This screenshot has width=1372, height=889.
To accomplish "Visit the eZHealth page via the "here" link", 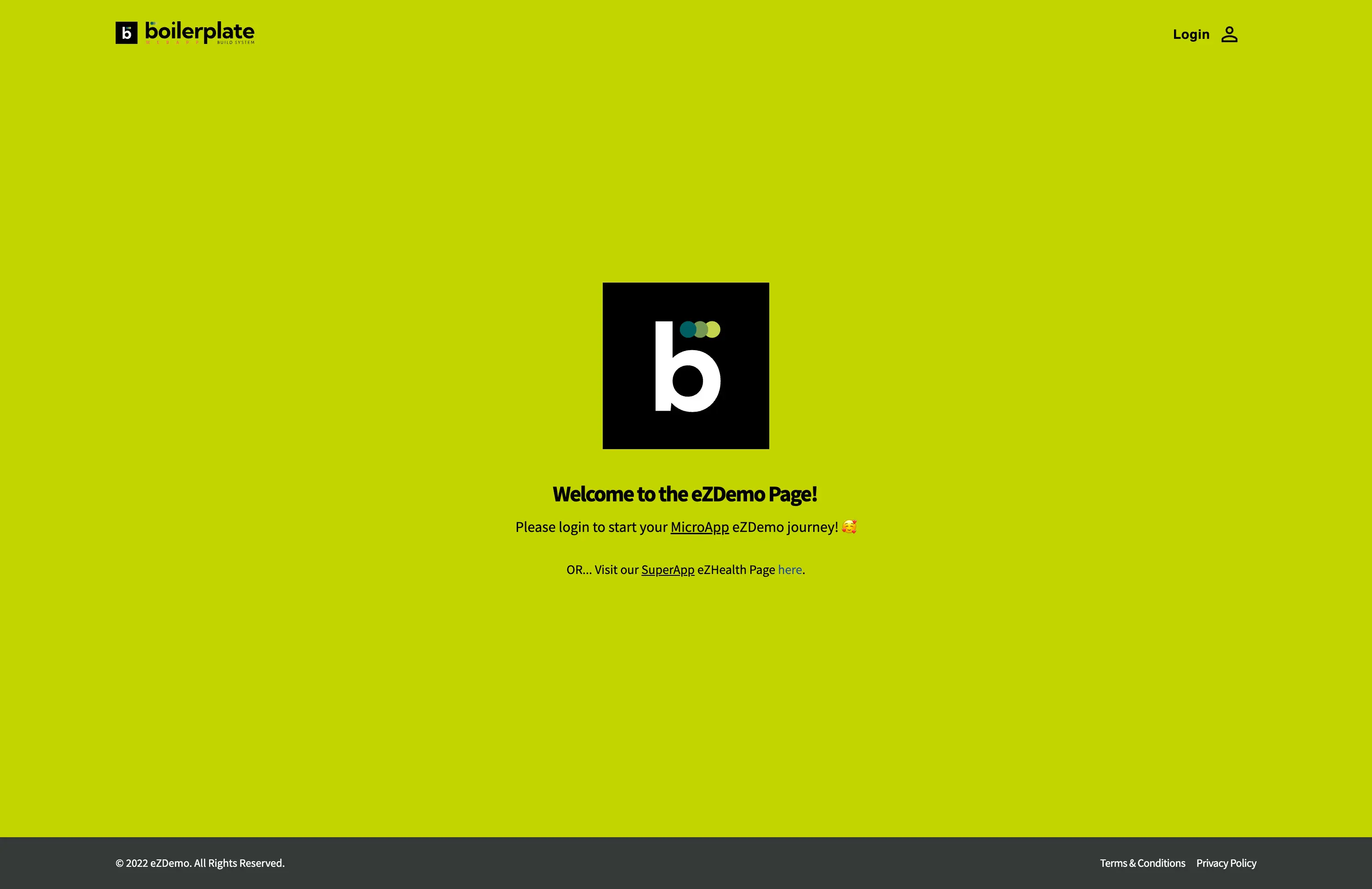I will (x=790, y=569).
